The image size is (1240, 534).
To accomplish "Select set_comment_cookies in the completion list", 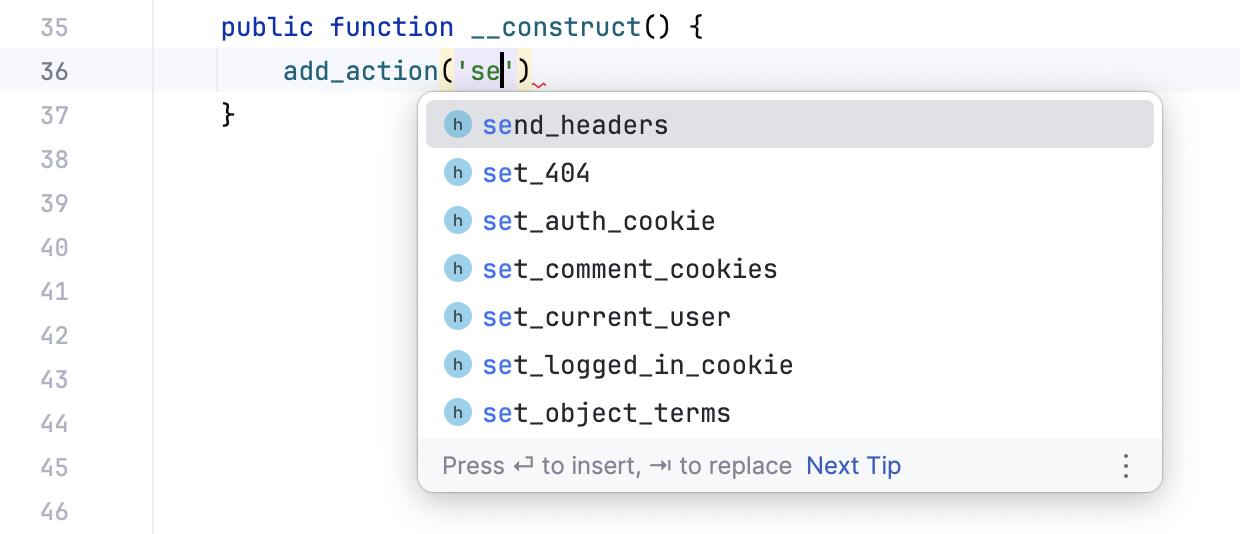I will point(630,269).
